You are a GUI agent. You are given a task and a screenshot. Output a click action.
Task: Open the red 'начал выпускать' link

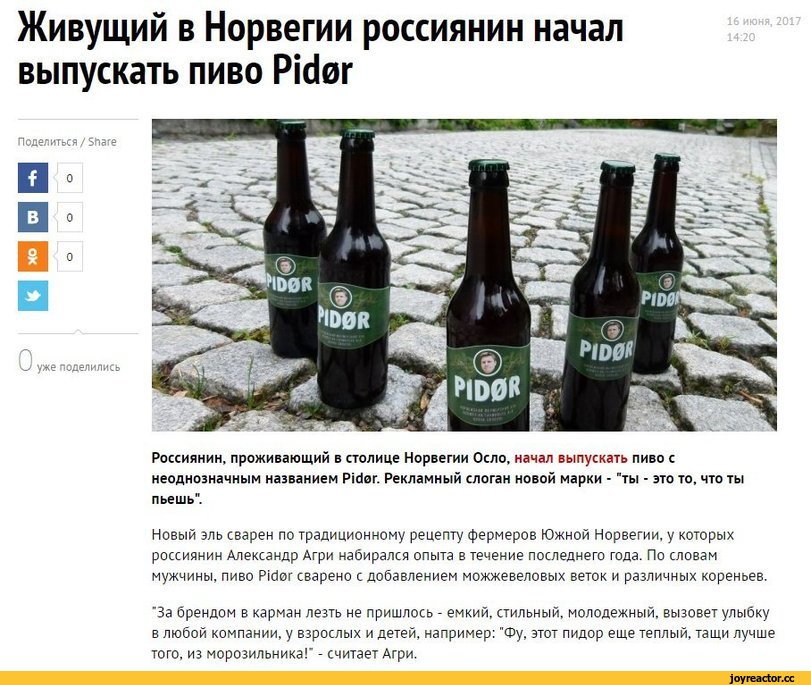[x=572, y=458]
